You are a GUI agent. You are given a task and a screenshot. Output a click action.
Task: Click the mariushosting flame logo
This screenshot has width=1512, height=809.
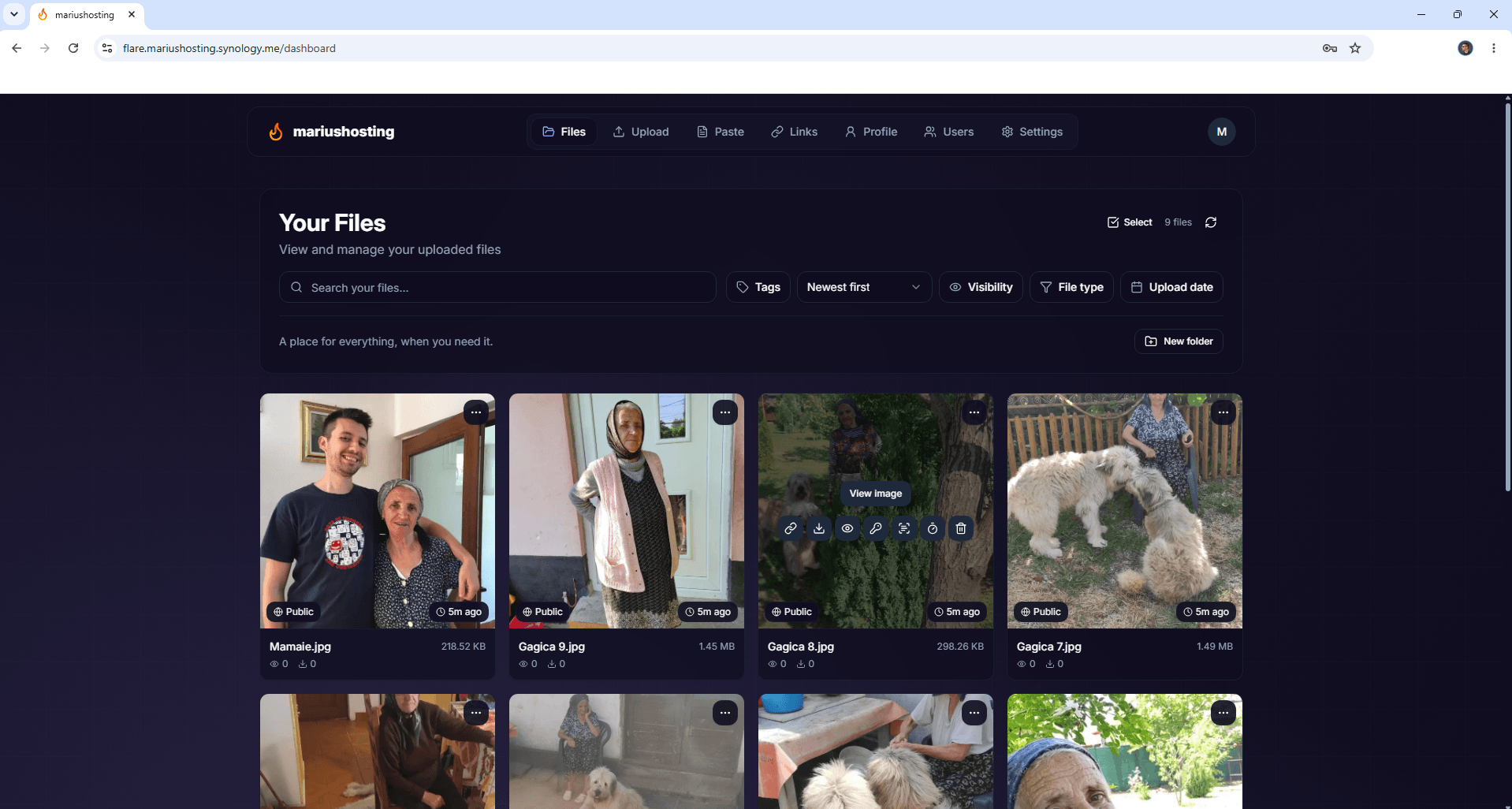tap(276, 132)
